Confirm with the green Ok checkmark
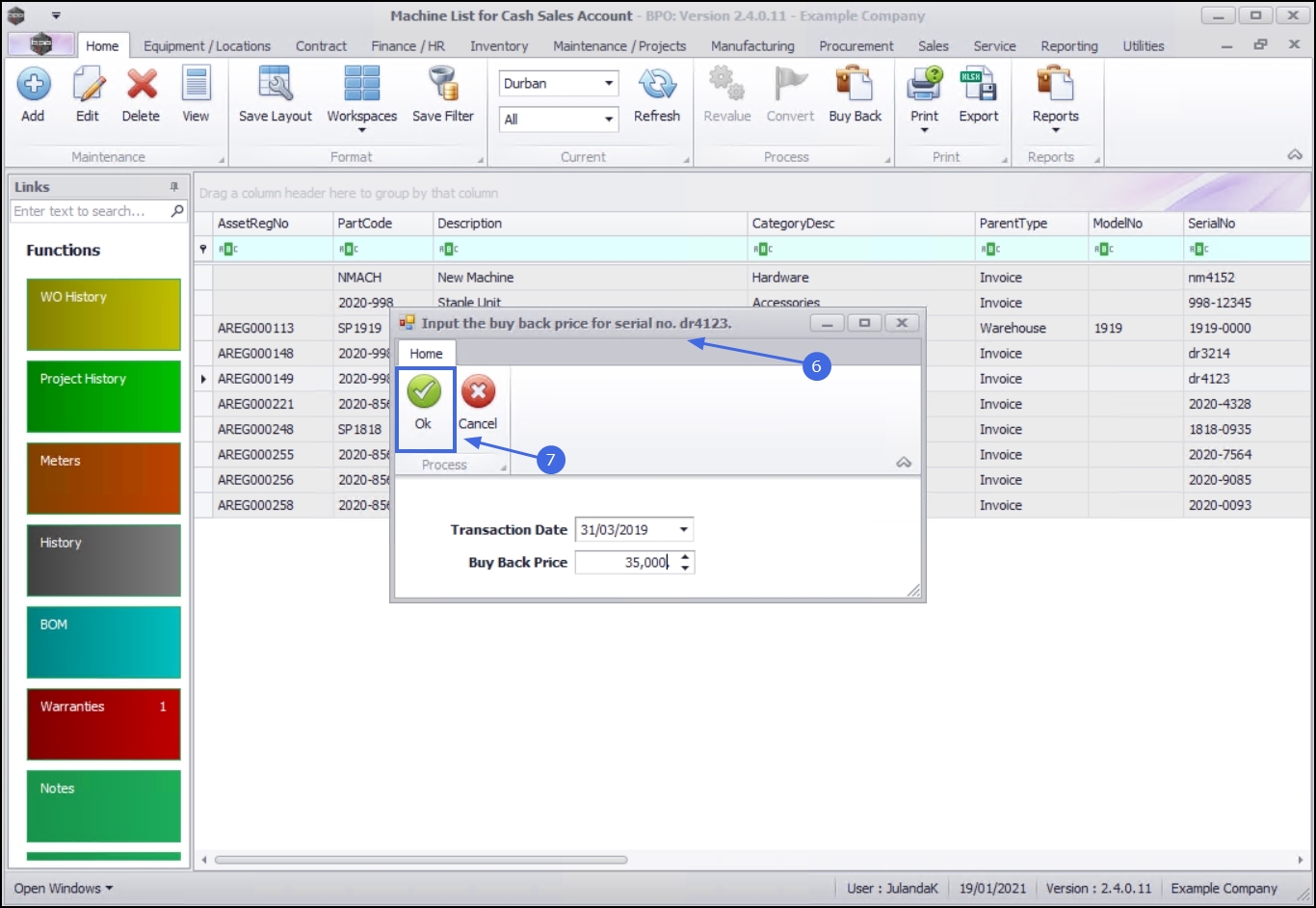Image resolution: width=1316 pixels, height=908 pixels. tap(424, 391)
